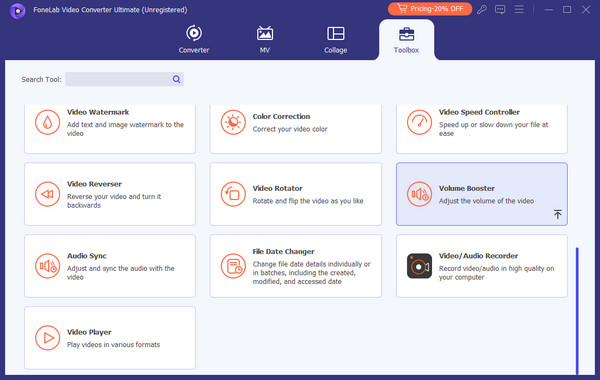Select the Video Reverser rewind icon

tap(47, 194)
